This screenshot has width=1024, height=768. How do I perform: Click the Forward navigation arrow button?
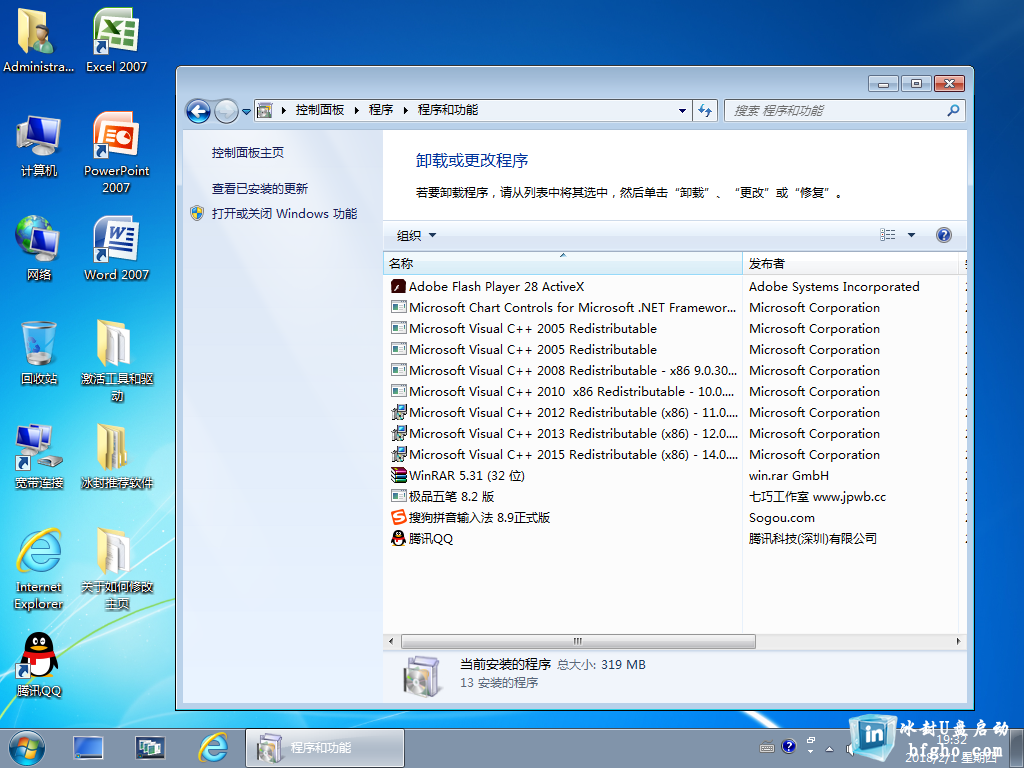(x=226, y=111)
